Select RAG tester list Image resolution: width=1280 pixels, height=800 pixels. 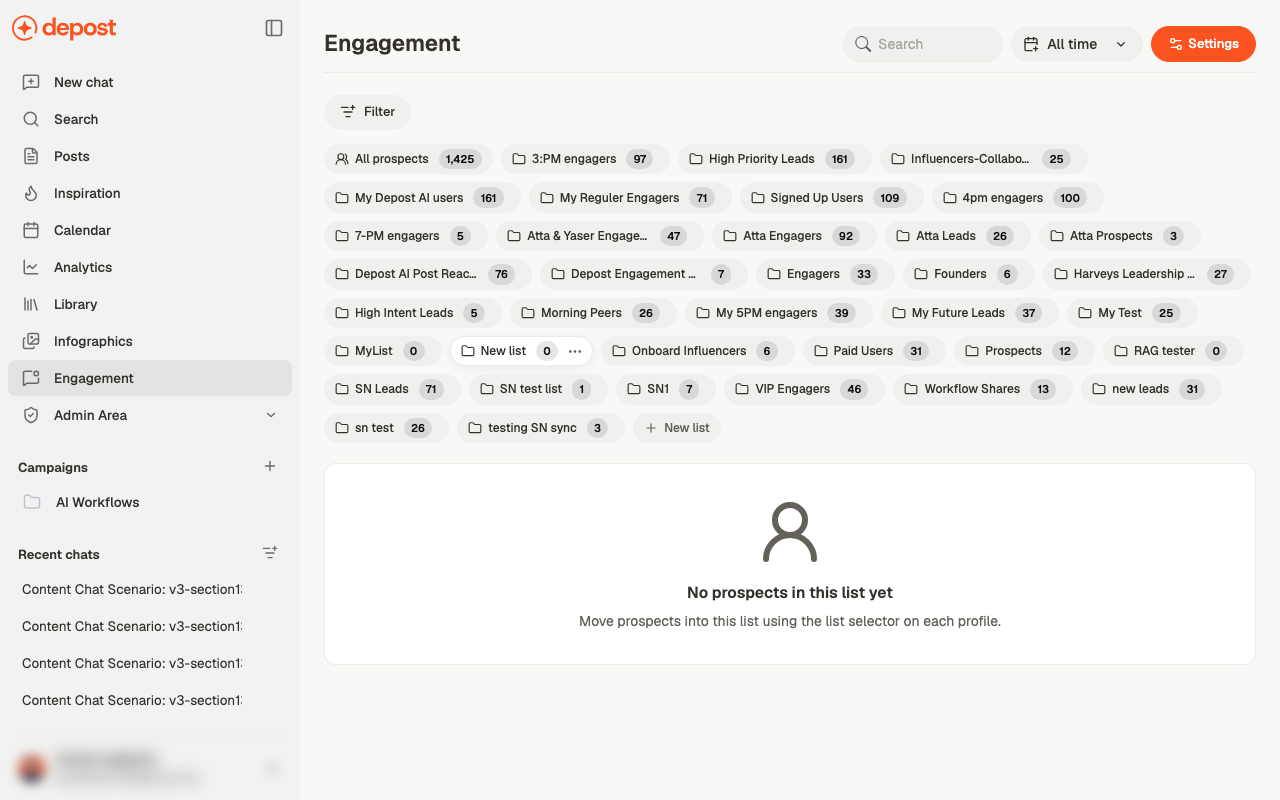coord(1173,351)
